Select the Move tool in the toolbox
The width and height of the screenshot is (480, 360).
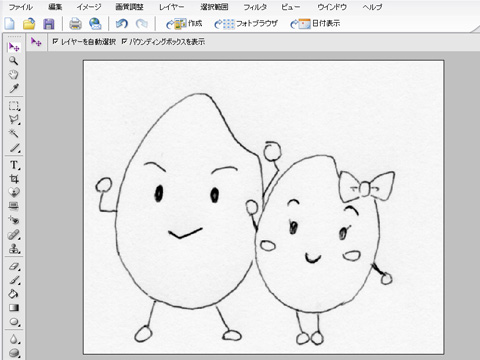click(x=14, y=47)
